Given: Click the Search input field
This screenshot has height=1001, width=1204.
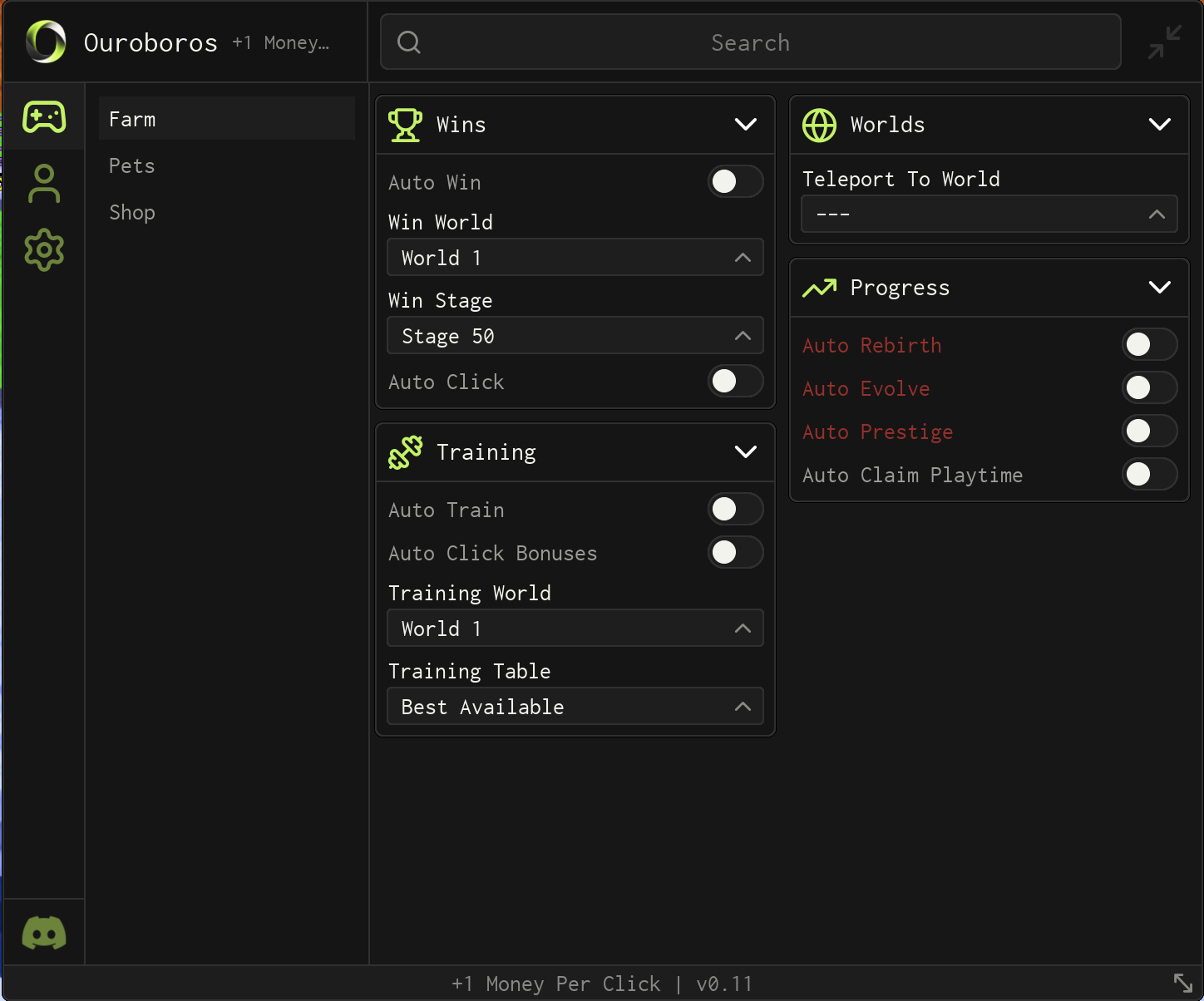Looking at the screenshot, I should click(x=751, y=42).
